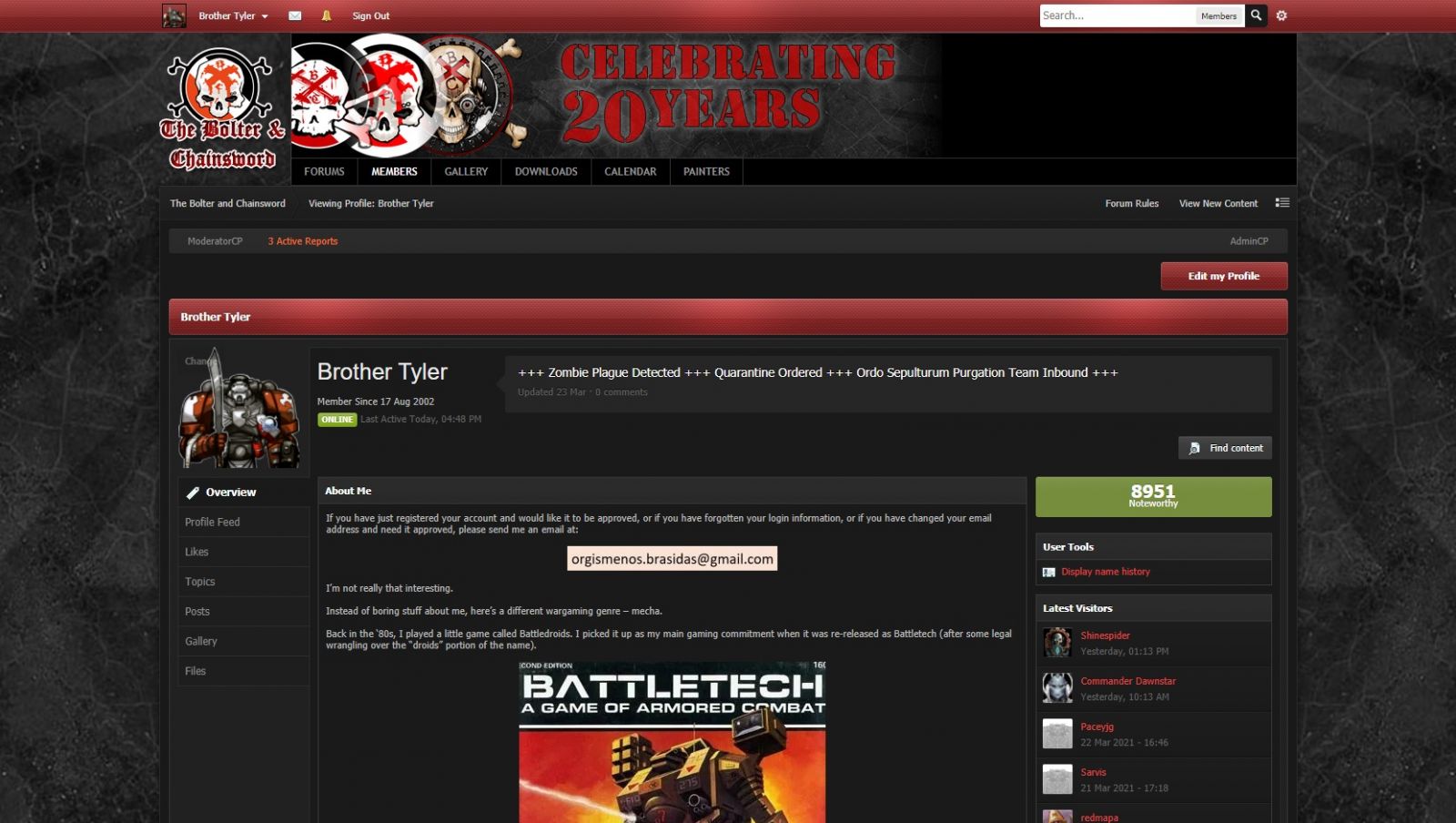Screen dimensions: 1456x823
Task: Open the notifications bell icon
Action: click(327, 15)
